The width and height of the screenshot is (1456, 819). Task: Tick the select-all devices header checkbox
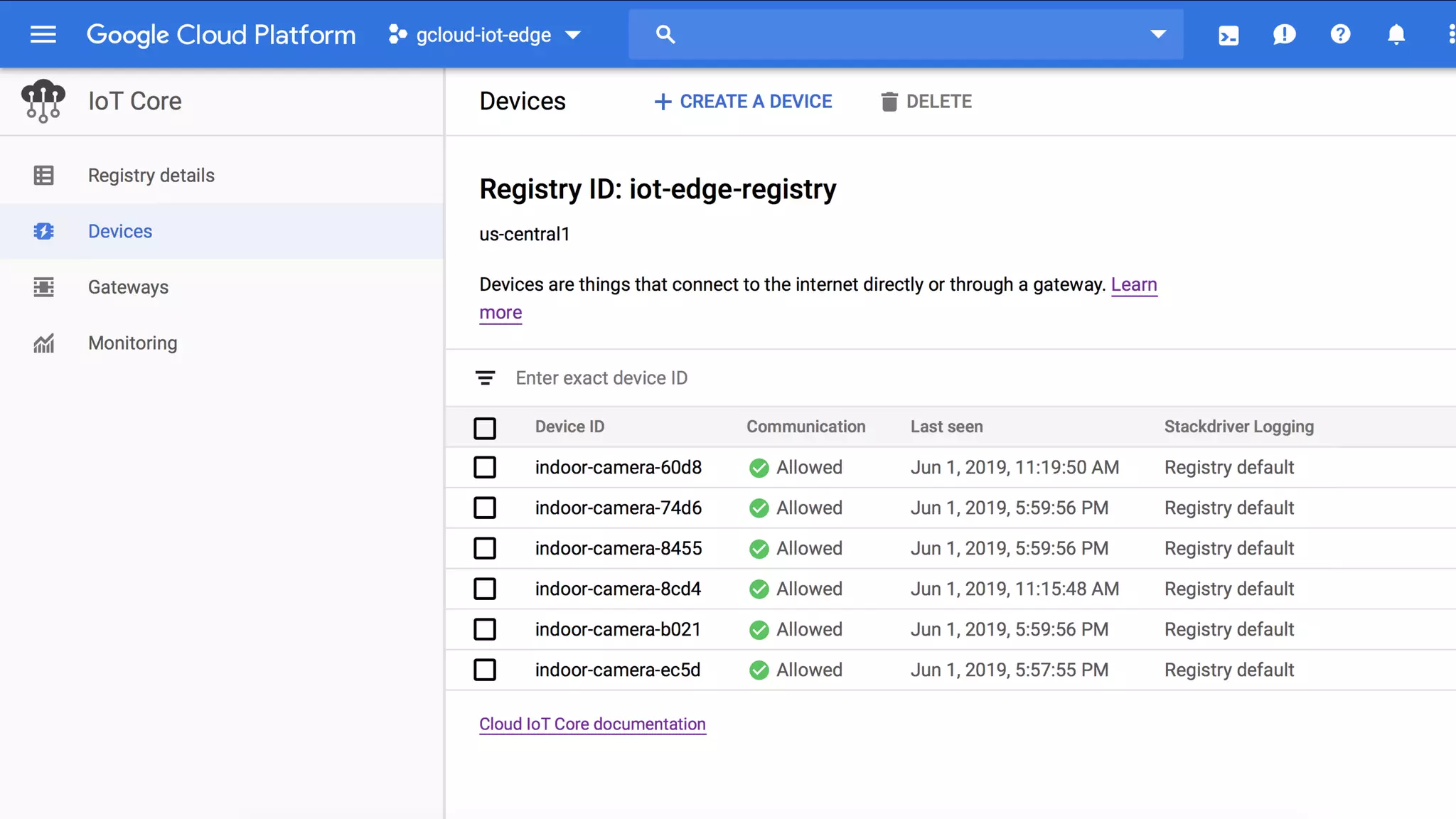click(485, 428)
